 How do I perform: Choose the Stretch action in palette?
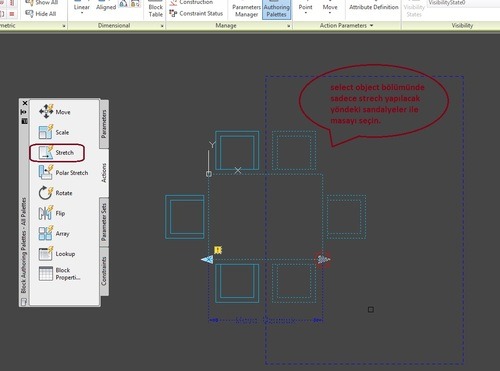pos(56,153)
